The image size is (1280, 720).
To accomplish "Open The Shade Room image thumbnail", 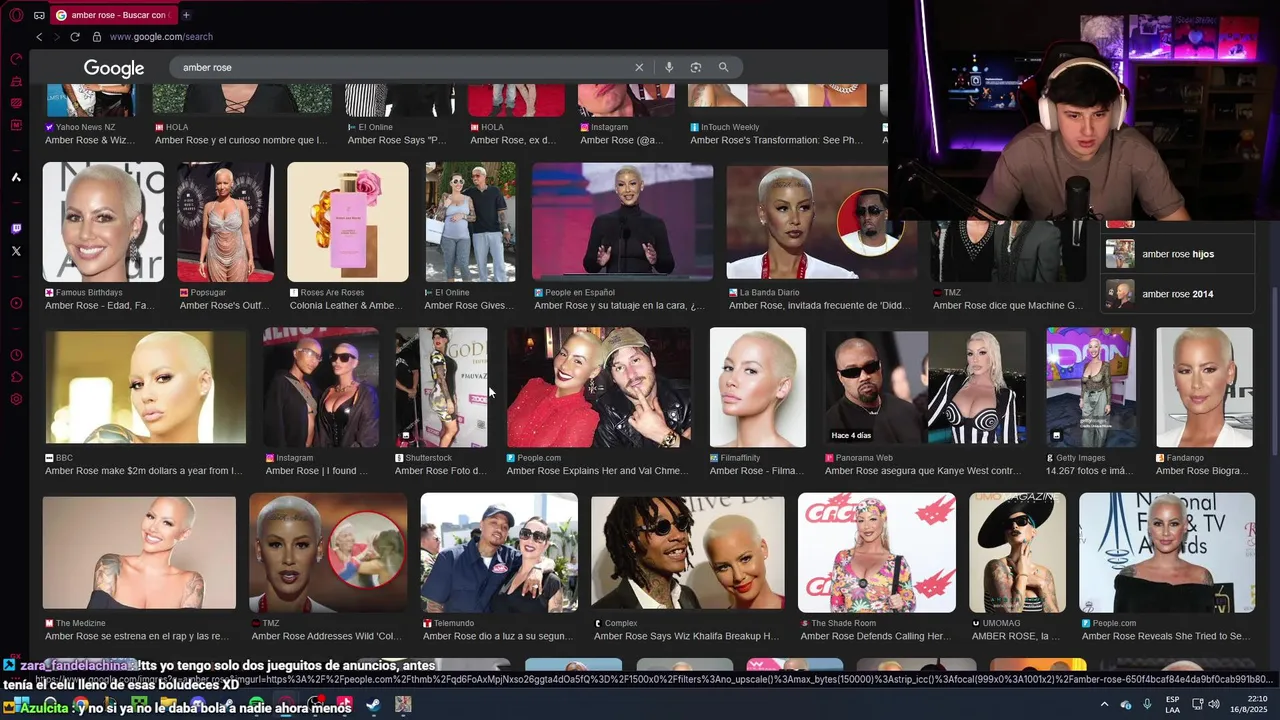I will [x=877, y=553].
